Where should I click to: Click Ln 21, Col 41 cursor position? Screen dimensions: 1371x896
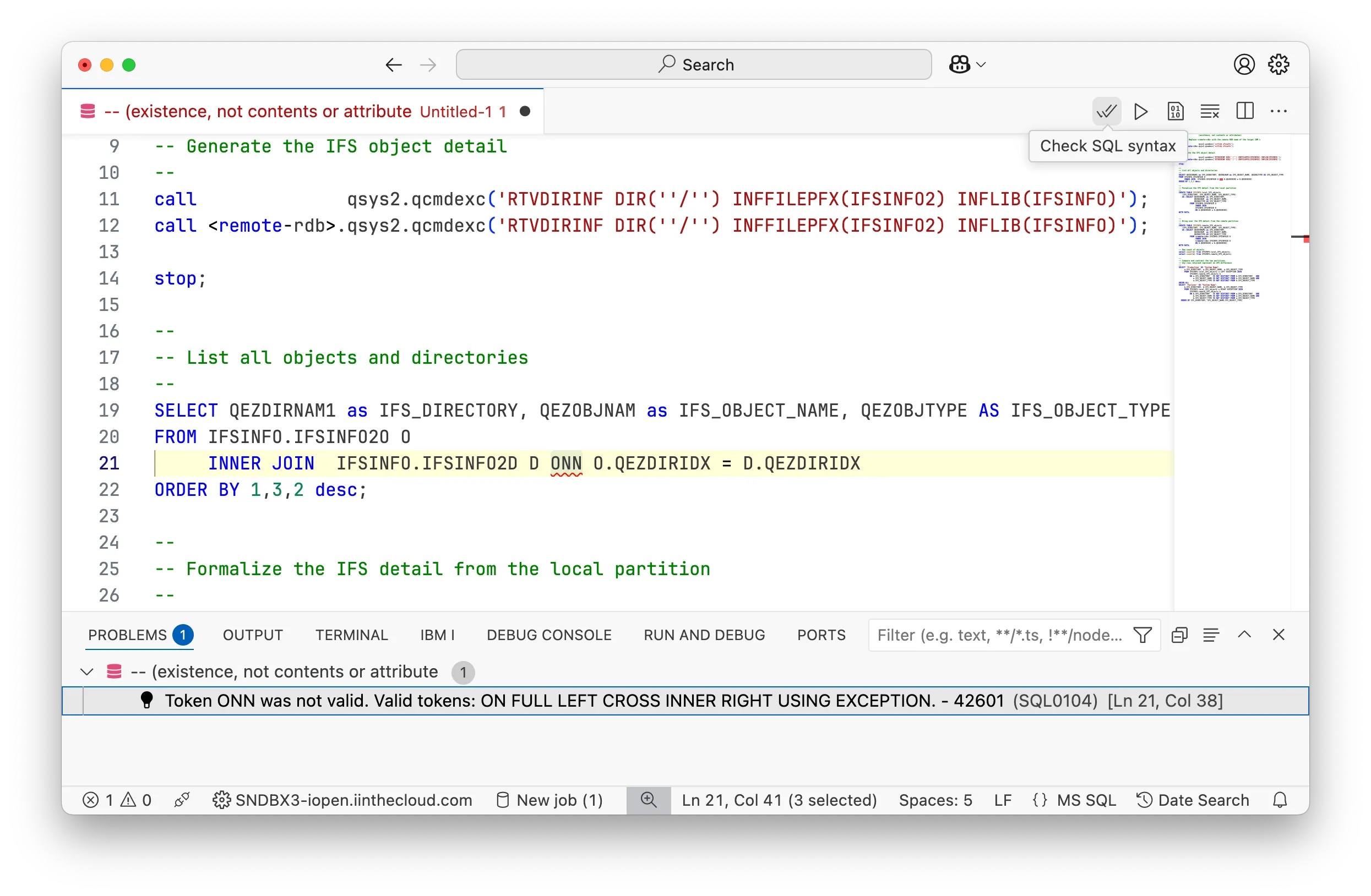click(x=779, y=800)
